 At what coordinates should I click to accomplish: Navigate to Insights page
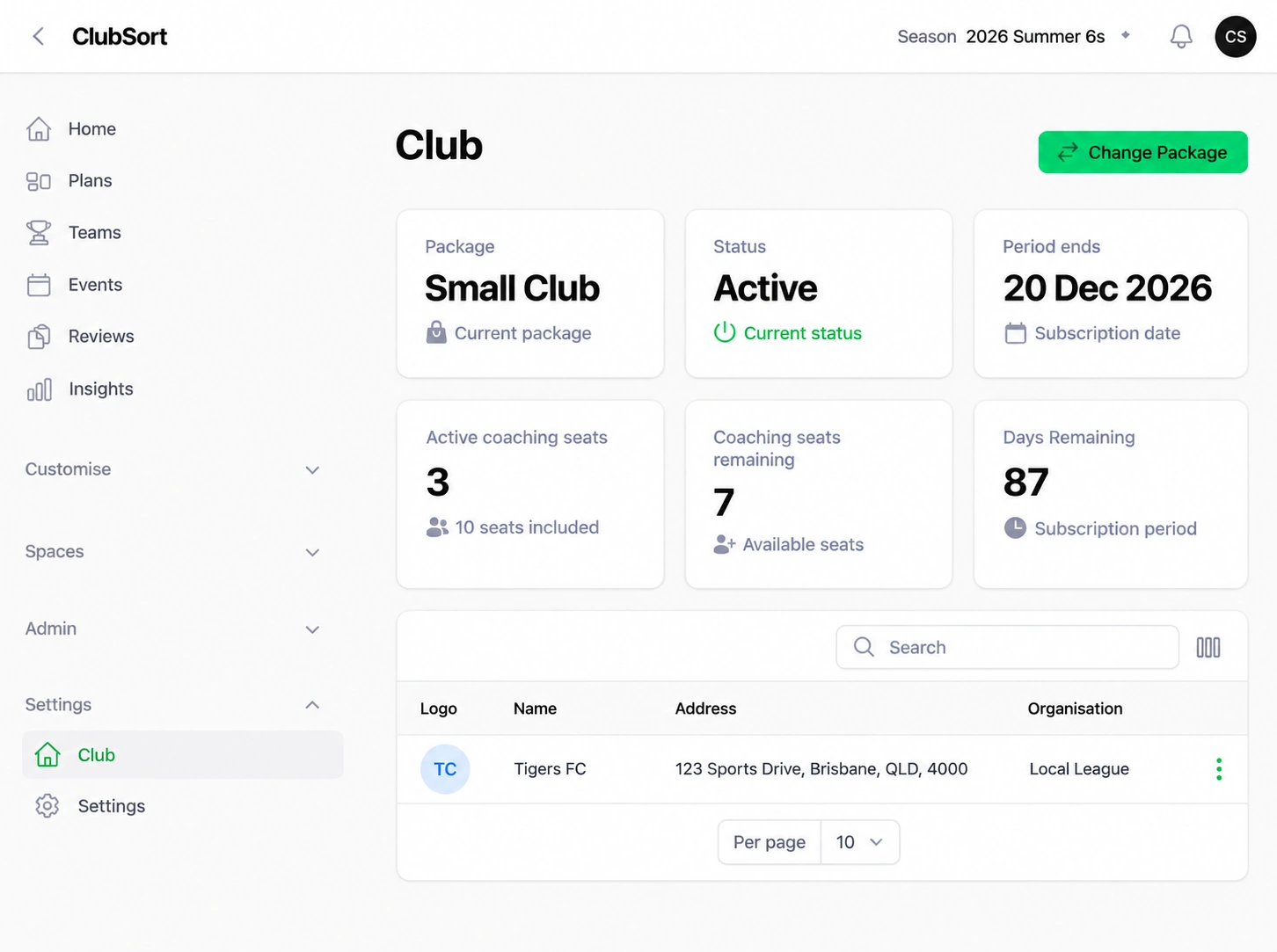point(101,389)
